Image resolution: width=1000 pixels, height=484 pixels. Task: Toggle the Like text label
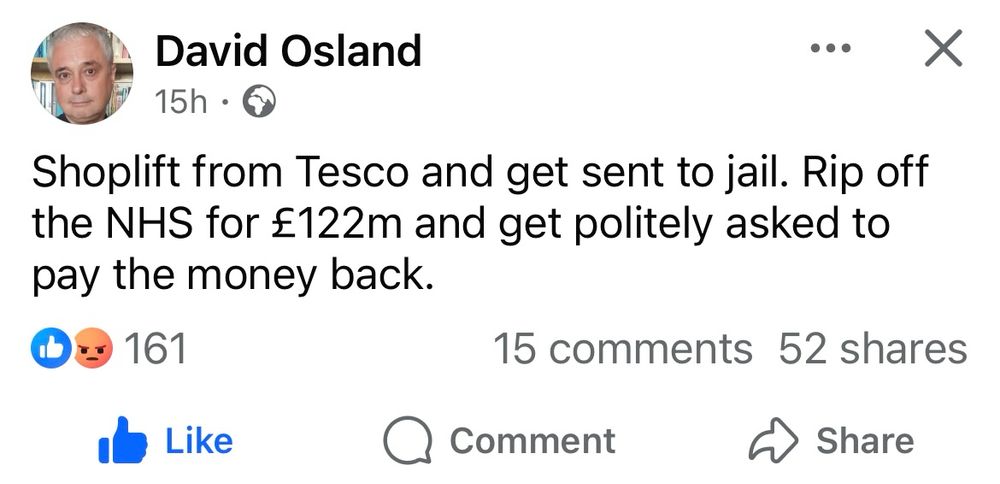point(198,441)
